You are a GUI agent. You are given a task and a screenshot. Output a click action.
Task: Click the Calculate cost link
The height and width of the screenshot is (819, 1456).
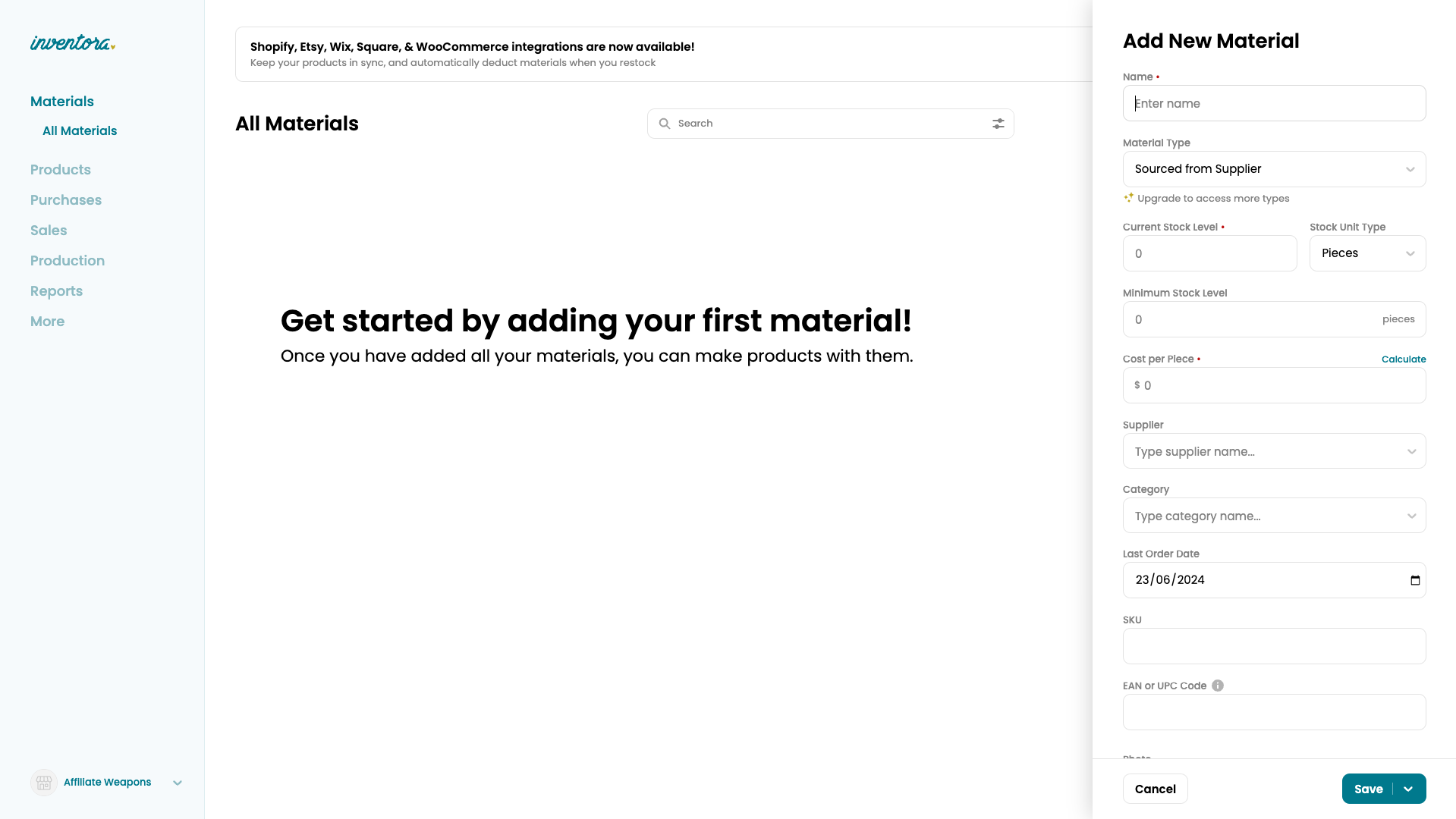1403,359
